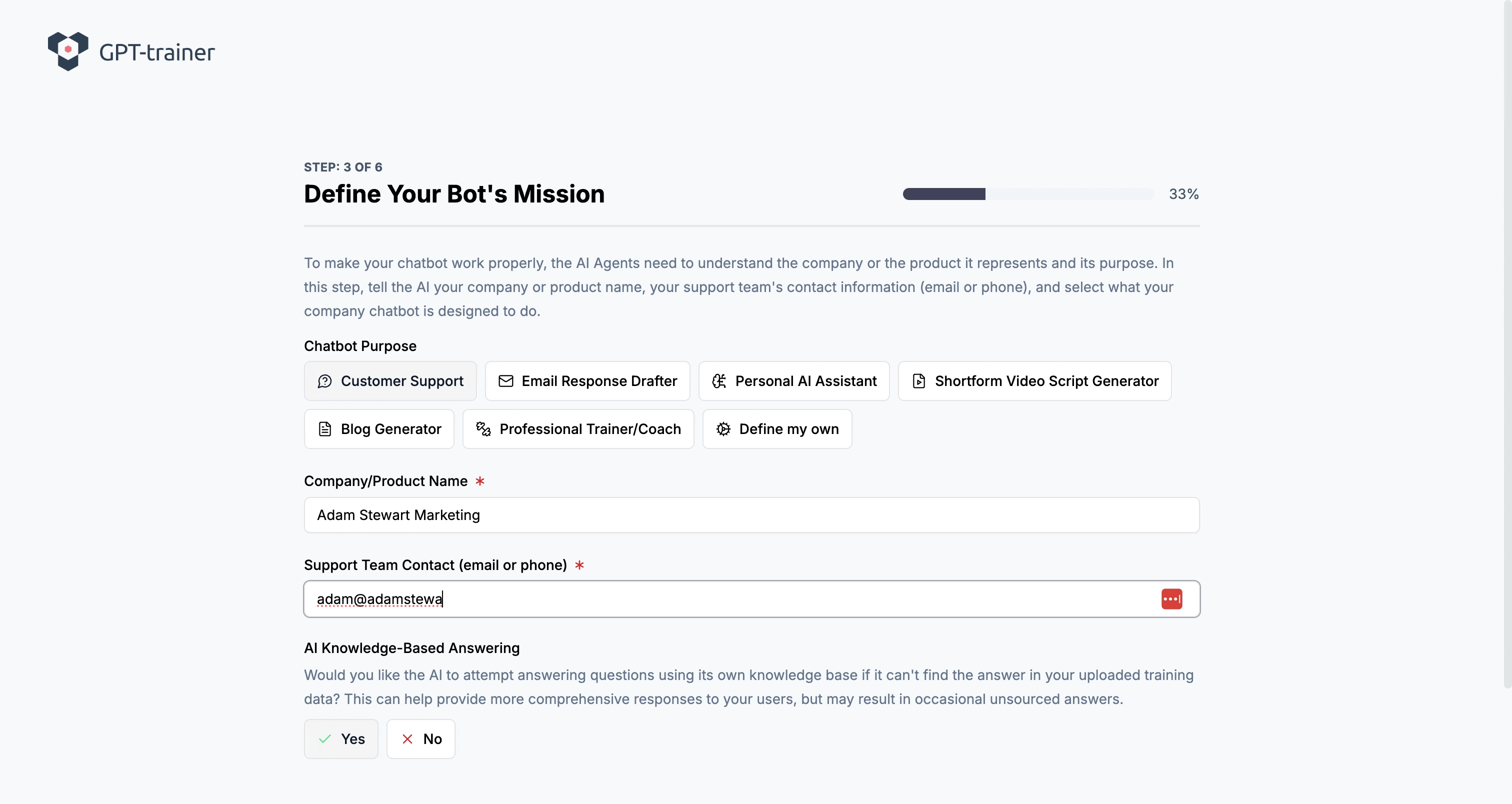Choose Email Response Drafter purpose
This screenshot has height=804, width=1512.
(587, 381)
